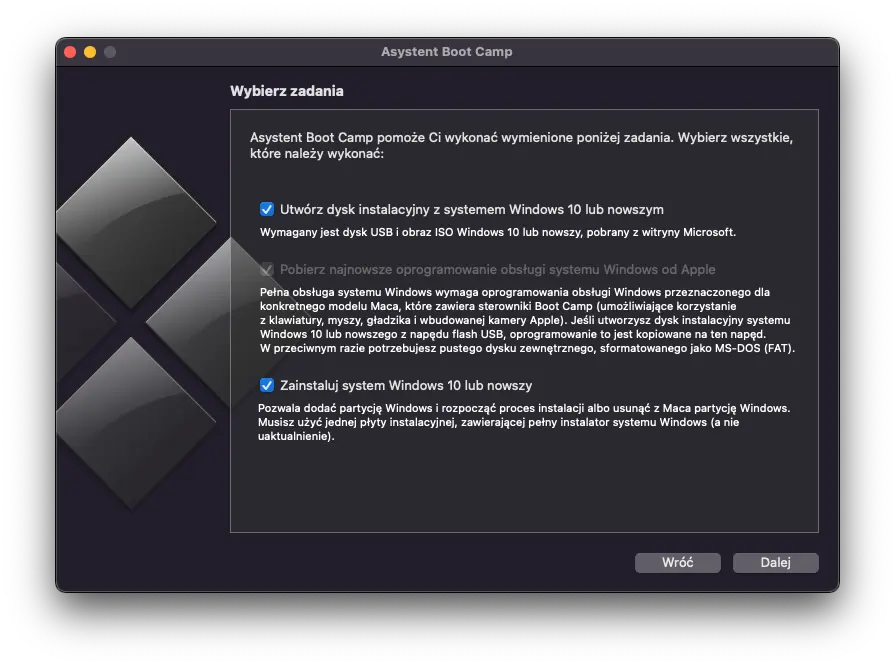Viewport: 895px width, 666px height.
Task: Click the partial left diamond of the logo
Action: (x=68, y=310)
